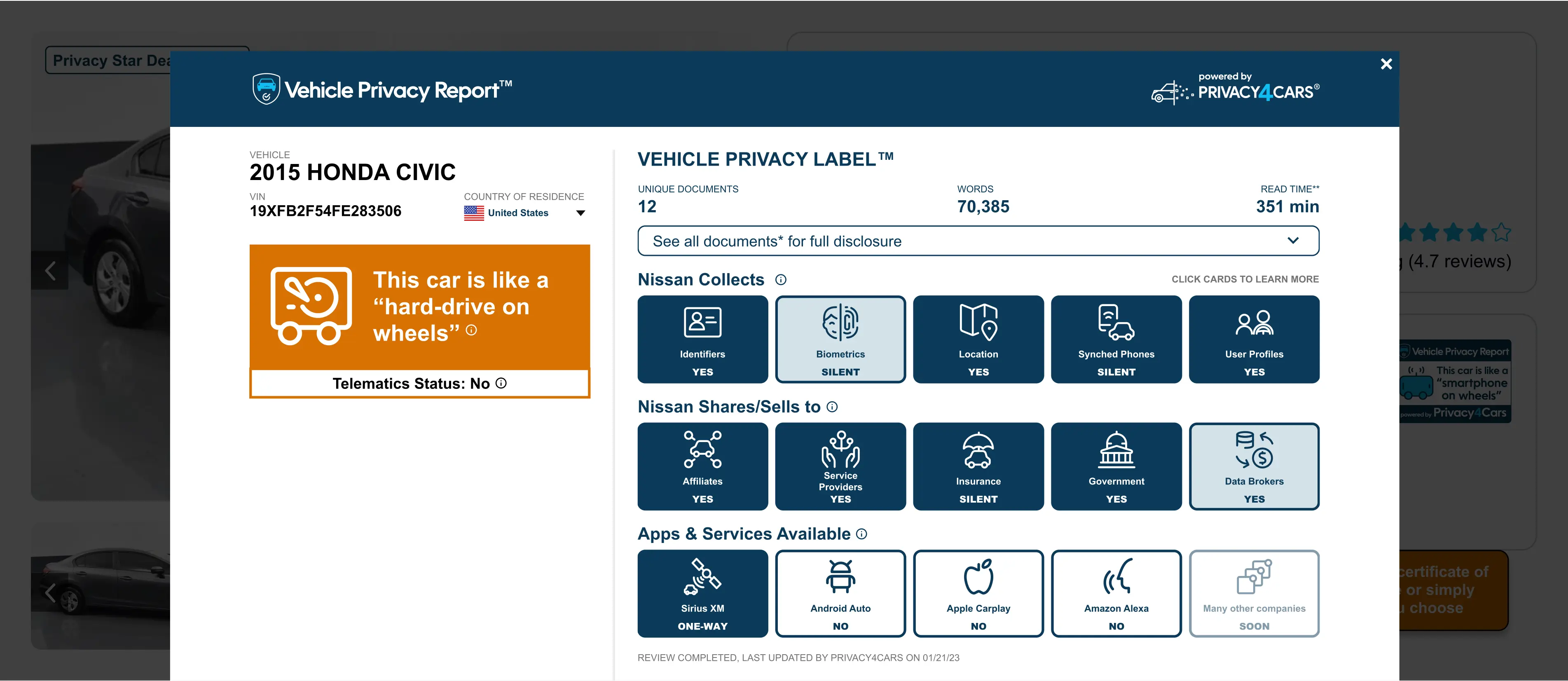1568x681 pixels.
Task: Click previous arrow on lower car thumbnail
Action: pos(50,592)
